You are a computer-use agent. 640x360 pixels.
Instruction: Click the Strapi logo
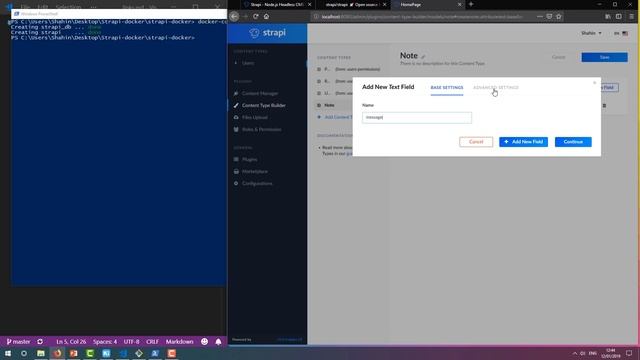(267, 33)
